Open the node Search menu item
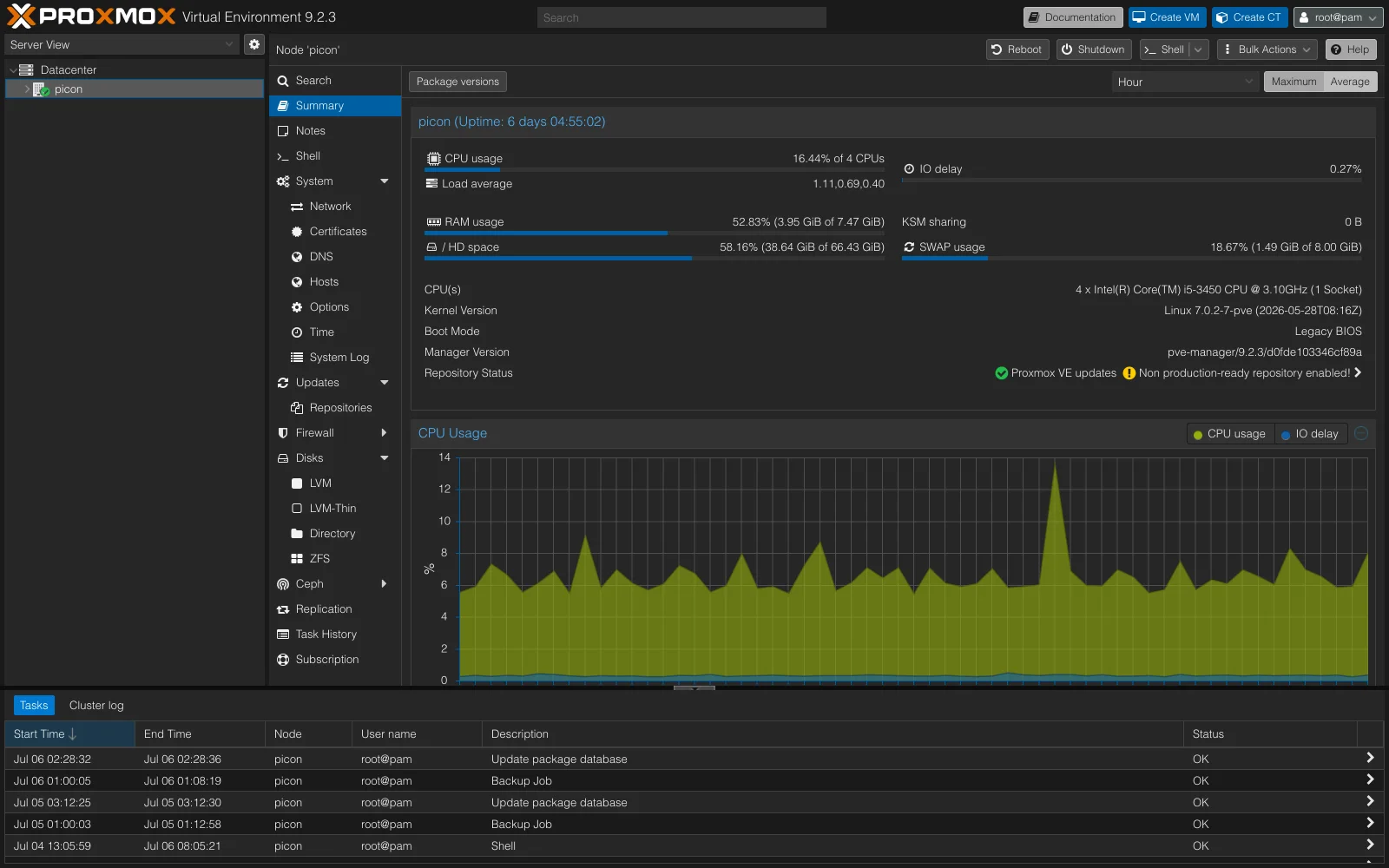This screenshot has height=868, width=1389. tap(335, 81)
